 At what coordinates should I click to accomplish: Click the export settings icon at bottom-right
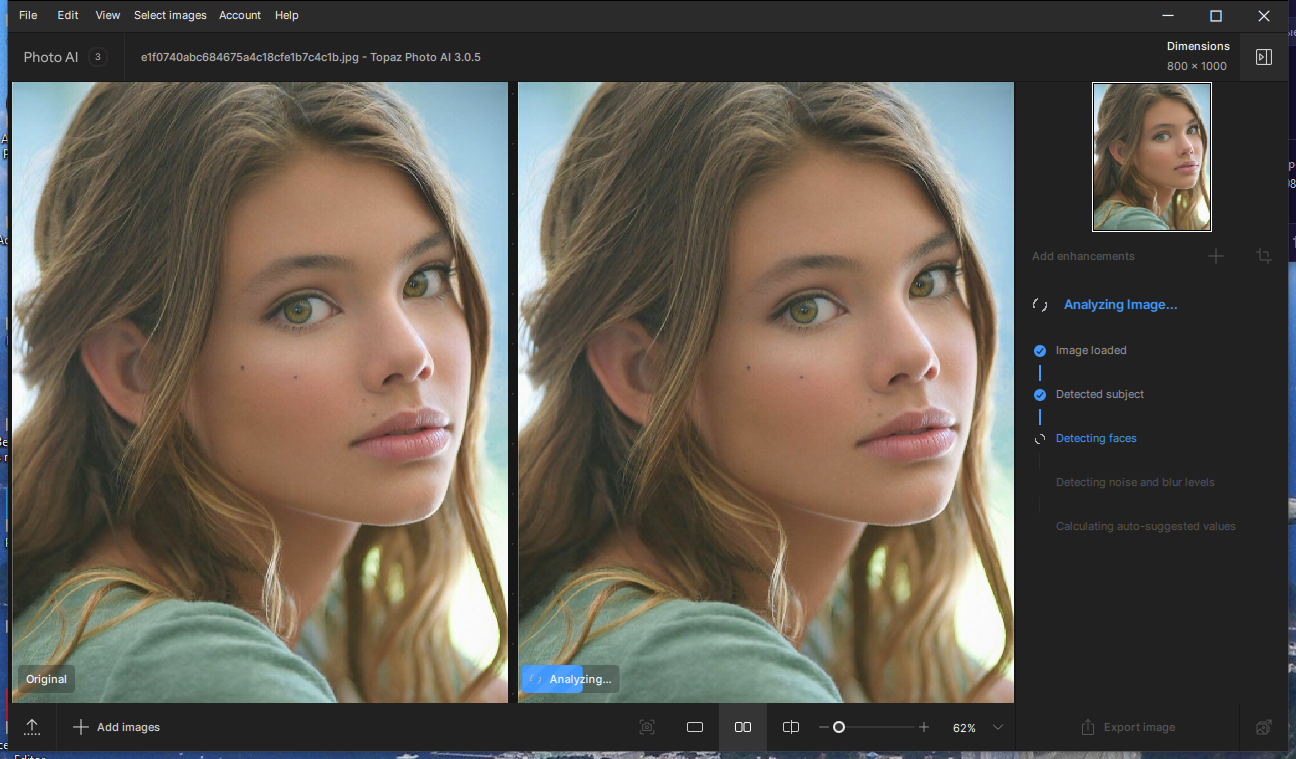tap(1264, 727)
